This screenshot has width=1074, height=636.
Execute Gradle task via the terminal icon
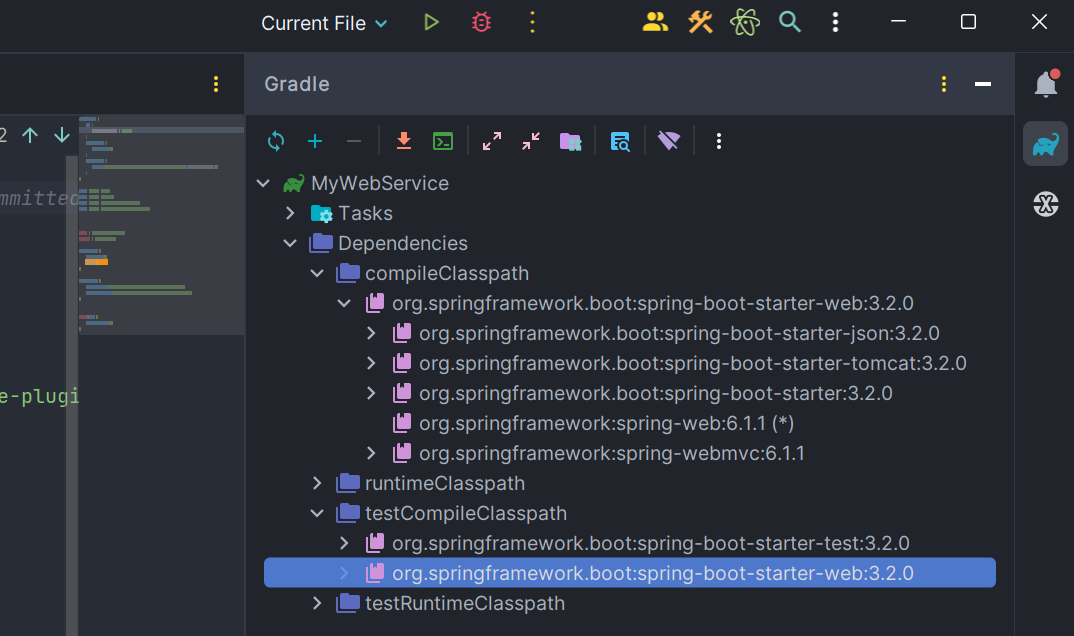pos(443,141)
